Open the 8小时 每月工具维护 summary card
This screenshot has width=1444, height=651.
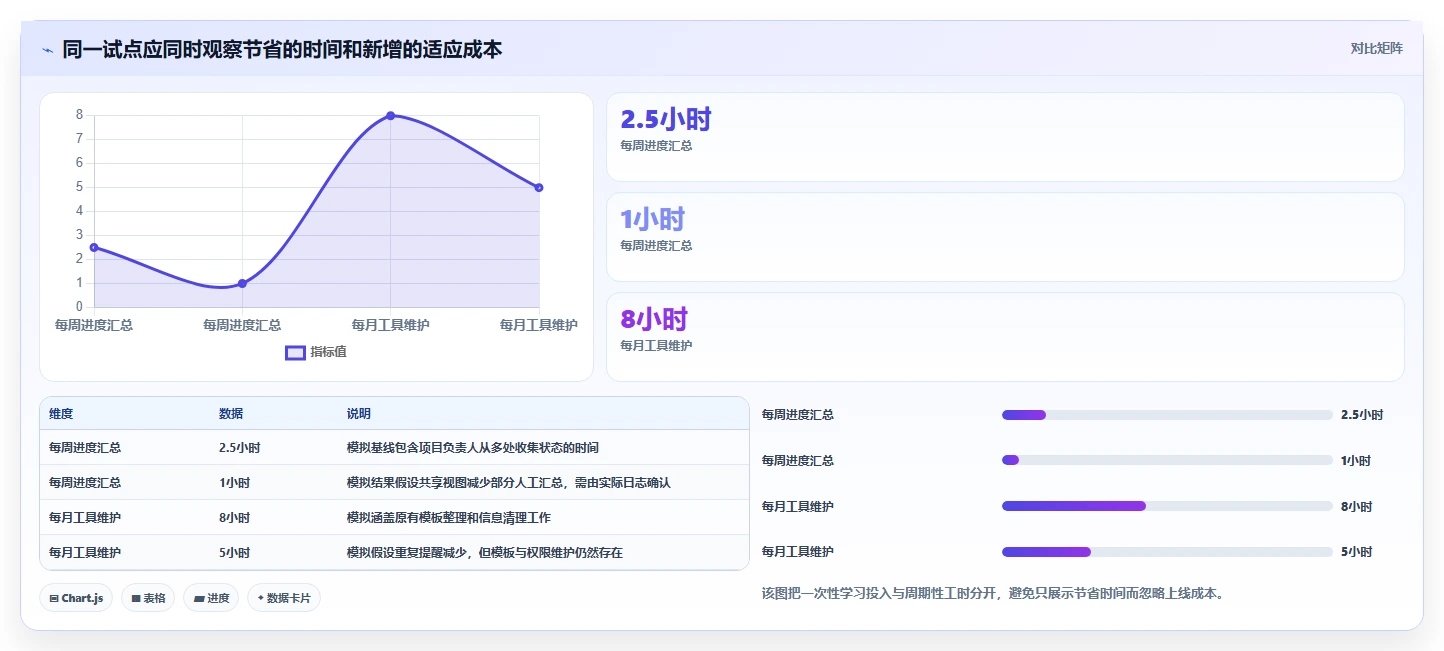coord(1005,337)
